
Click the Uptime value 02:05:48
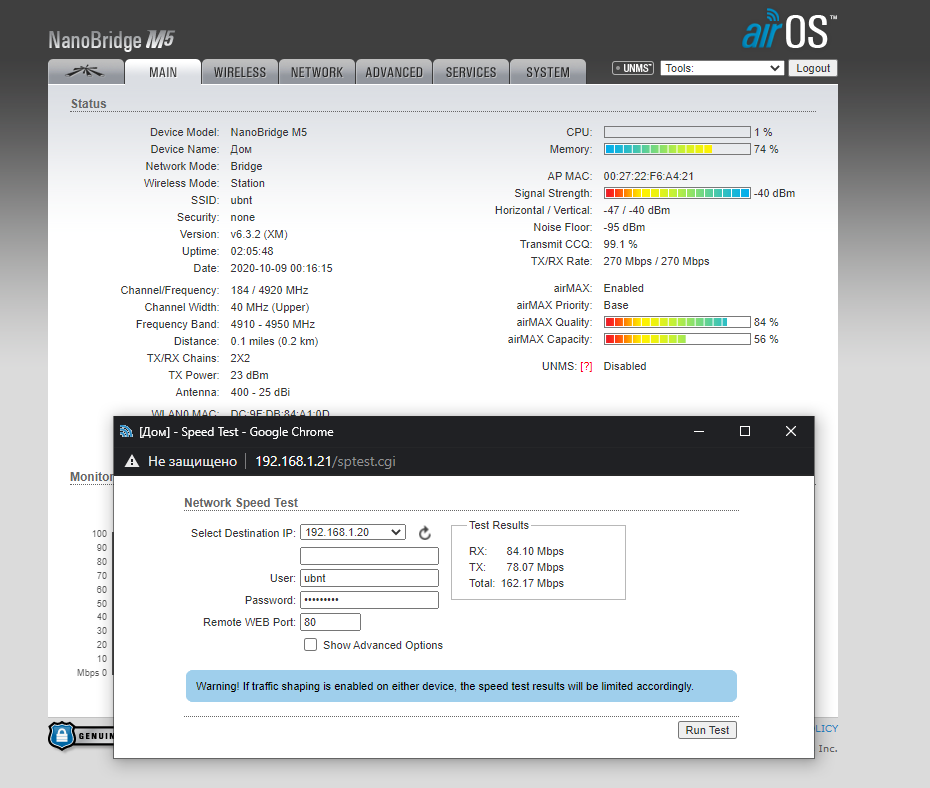[252, 251]
